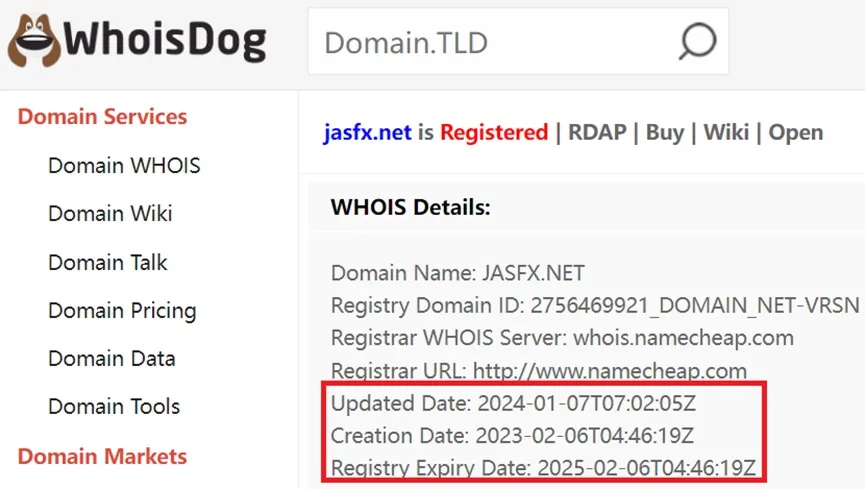865x489 pixels.
Task: Click the Domain Services heading
Action: pos(102,116)
